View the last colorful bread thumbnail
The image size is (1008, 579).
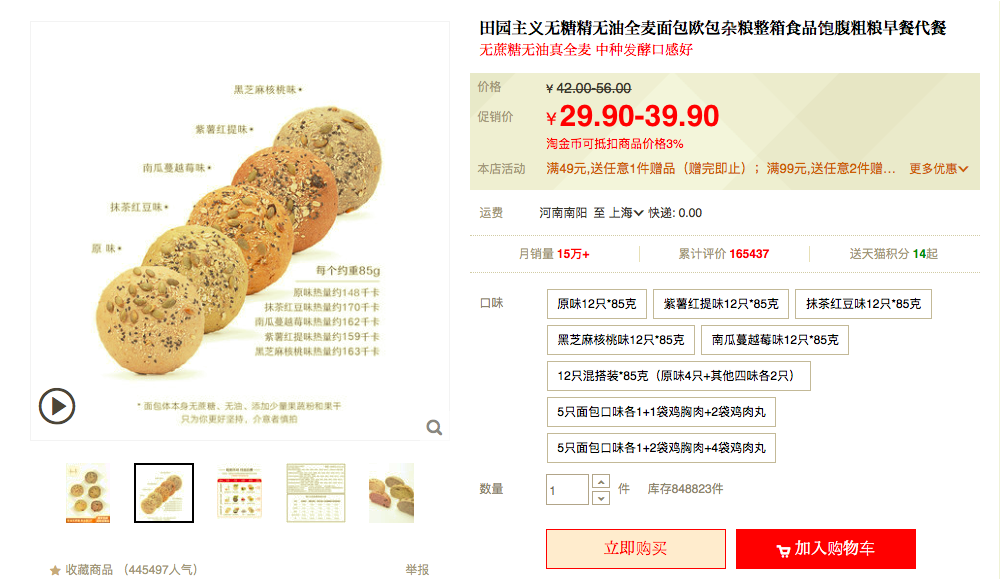pos(392,493)
